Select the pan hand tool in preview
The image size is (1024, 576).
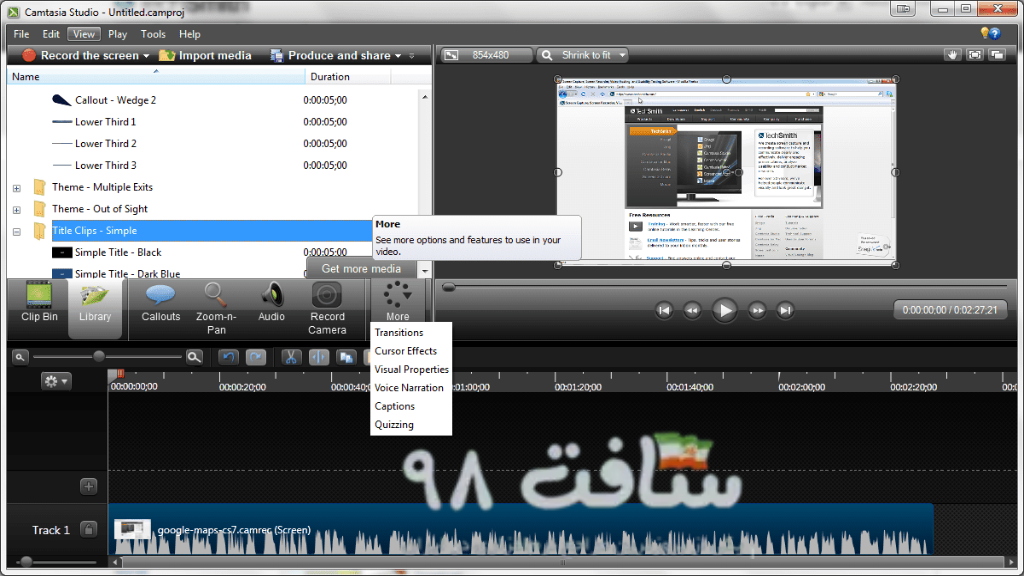(x=952, y=55)
